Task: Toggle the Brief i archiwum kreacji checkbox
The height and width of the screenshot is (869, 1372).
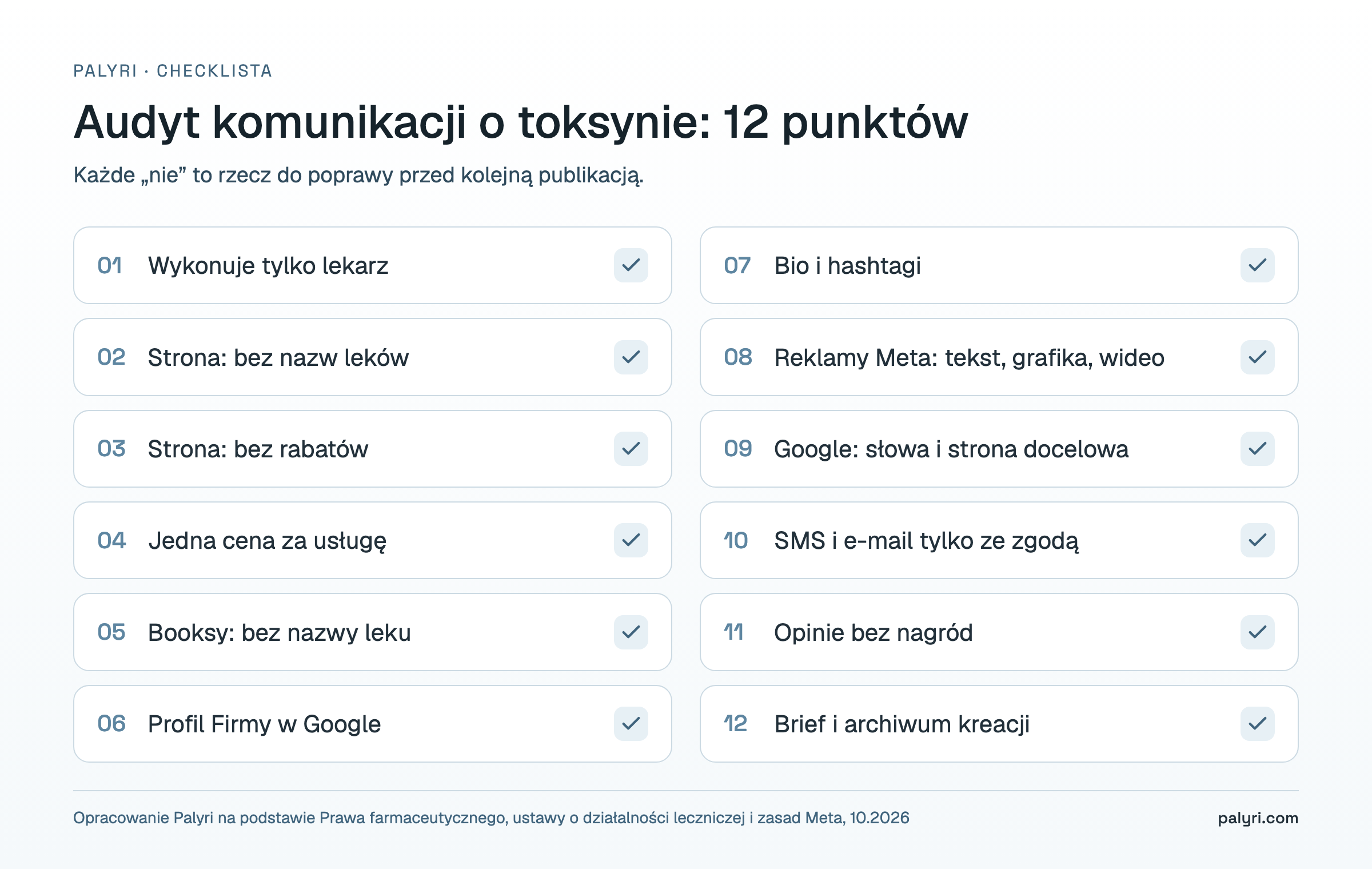Action: (x=1257, y=724)
